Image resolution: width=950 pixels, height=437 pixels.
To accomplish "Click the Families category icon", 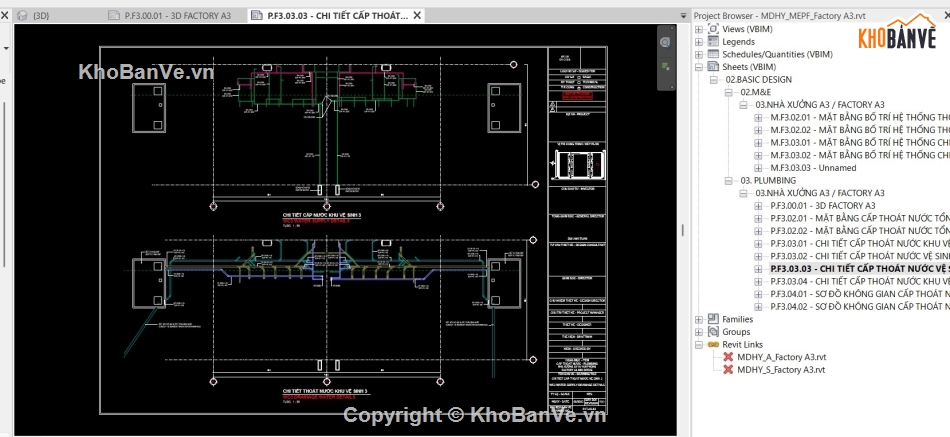I will 713,319.
